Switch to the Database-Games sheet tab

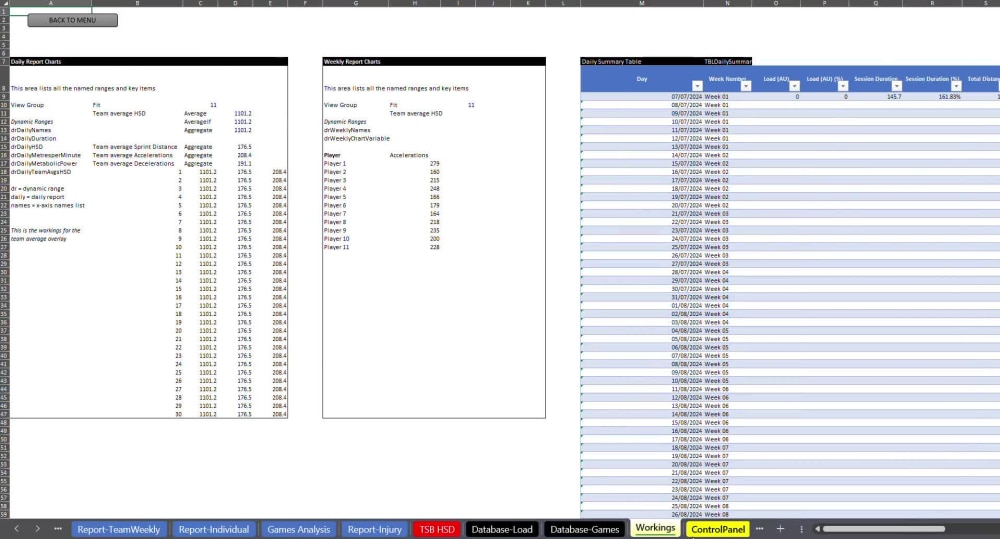point(585,529)
